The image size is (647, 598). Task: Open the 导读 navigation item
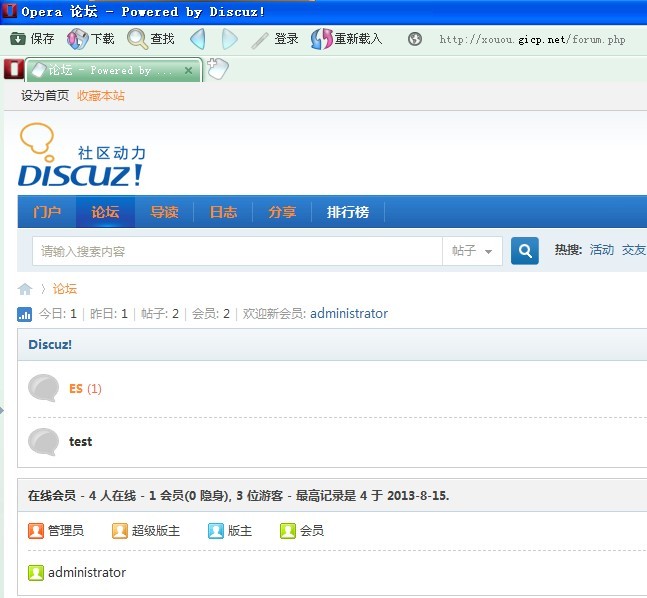tap(164, 212)
